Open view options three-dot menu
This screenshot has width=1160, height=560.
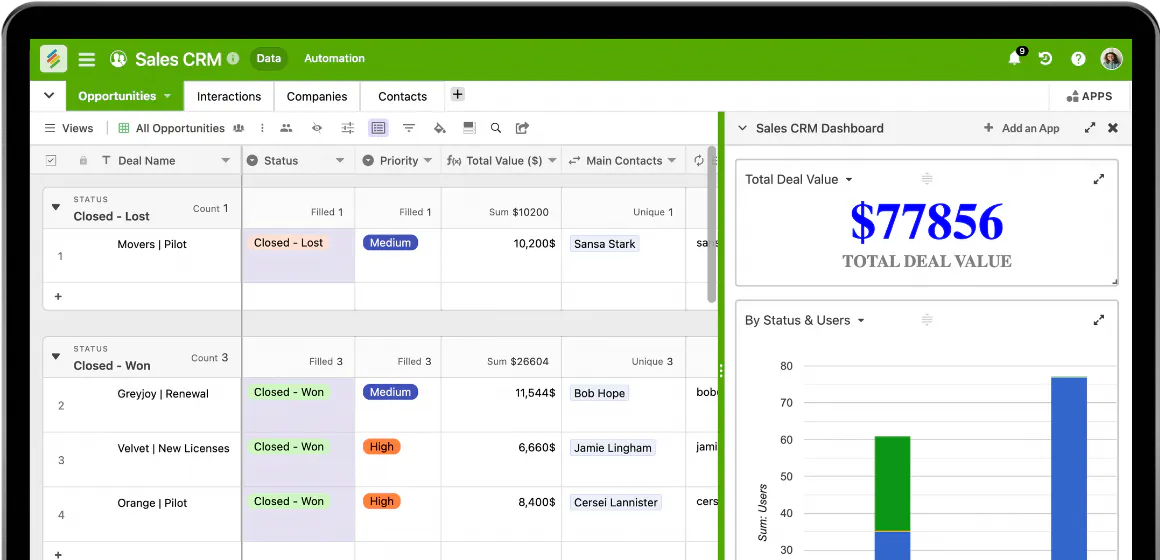pyautogui.click(x=262, y=128)
